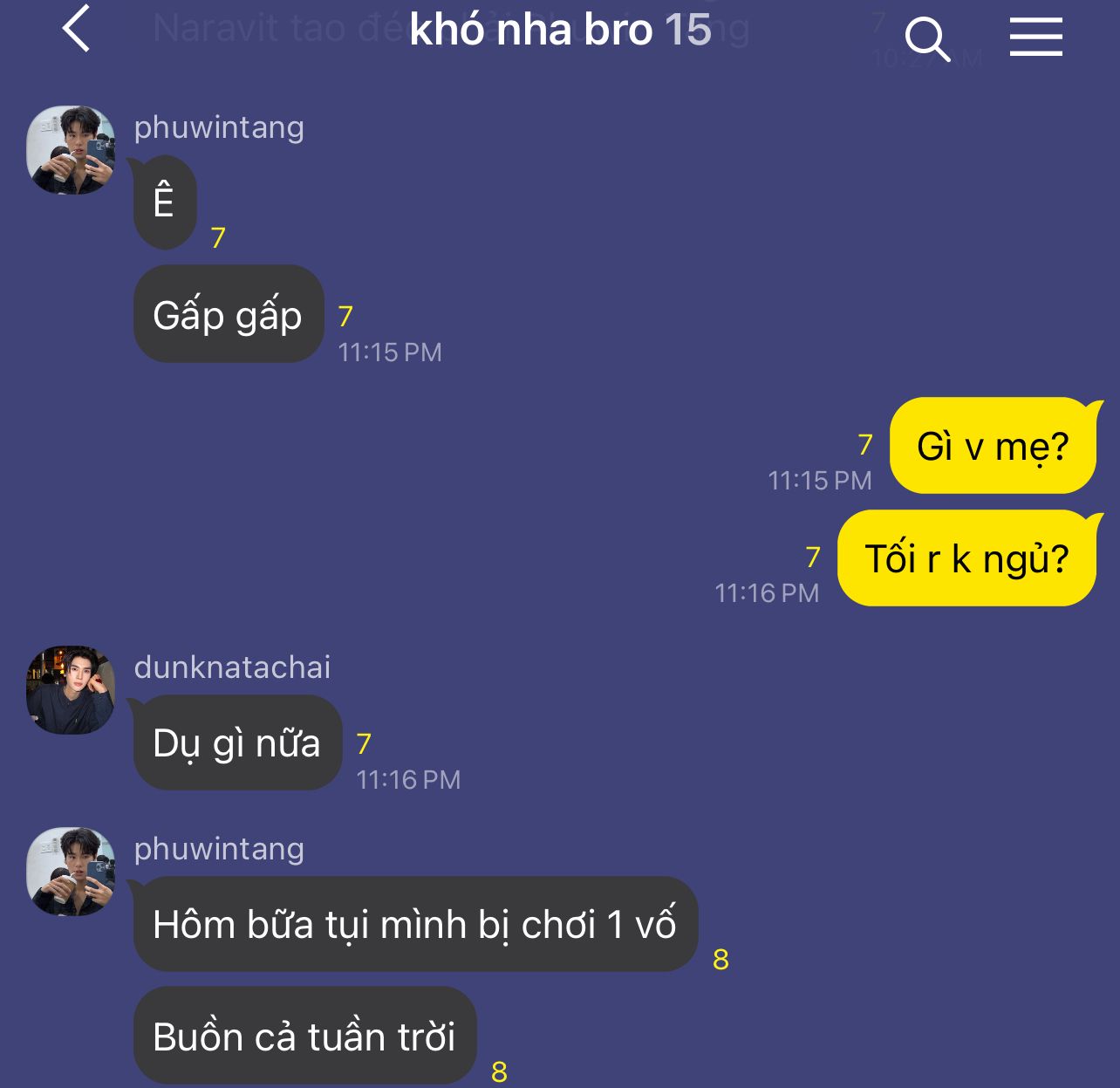This screenshot has width=1120, height=1088.
Task: Tap the yellow 'Gì v mẹ?' bubble
Action: point(993,446)
